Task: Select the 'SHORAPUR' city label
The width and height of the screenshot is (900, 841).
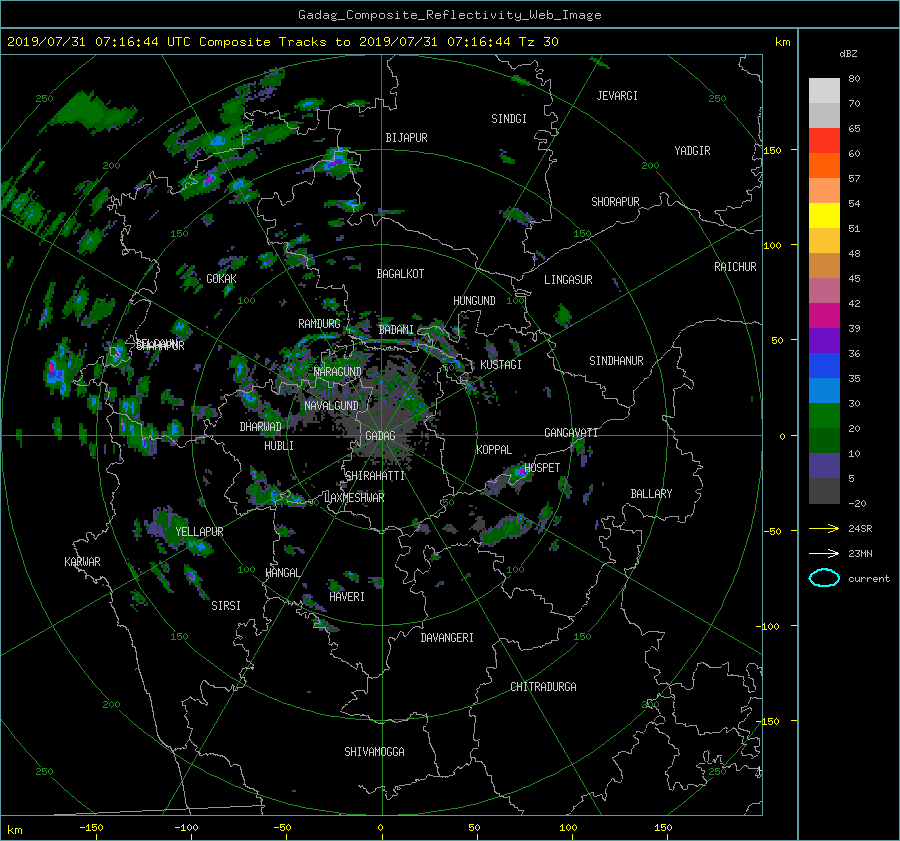Action: pyautogui.click(x=615, y=202)
